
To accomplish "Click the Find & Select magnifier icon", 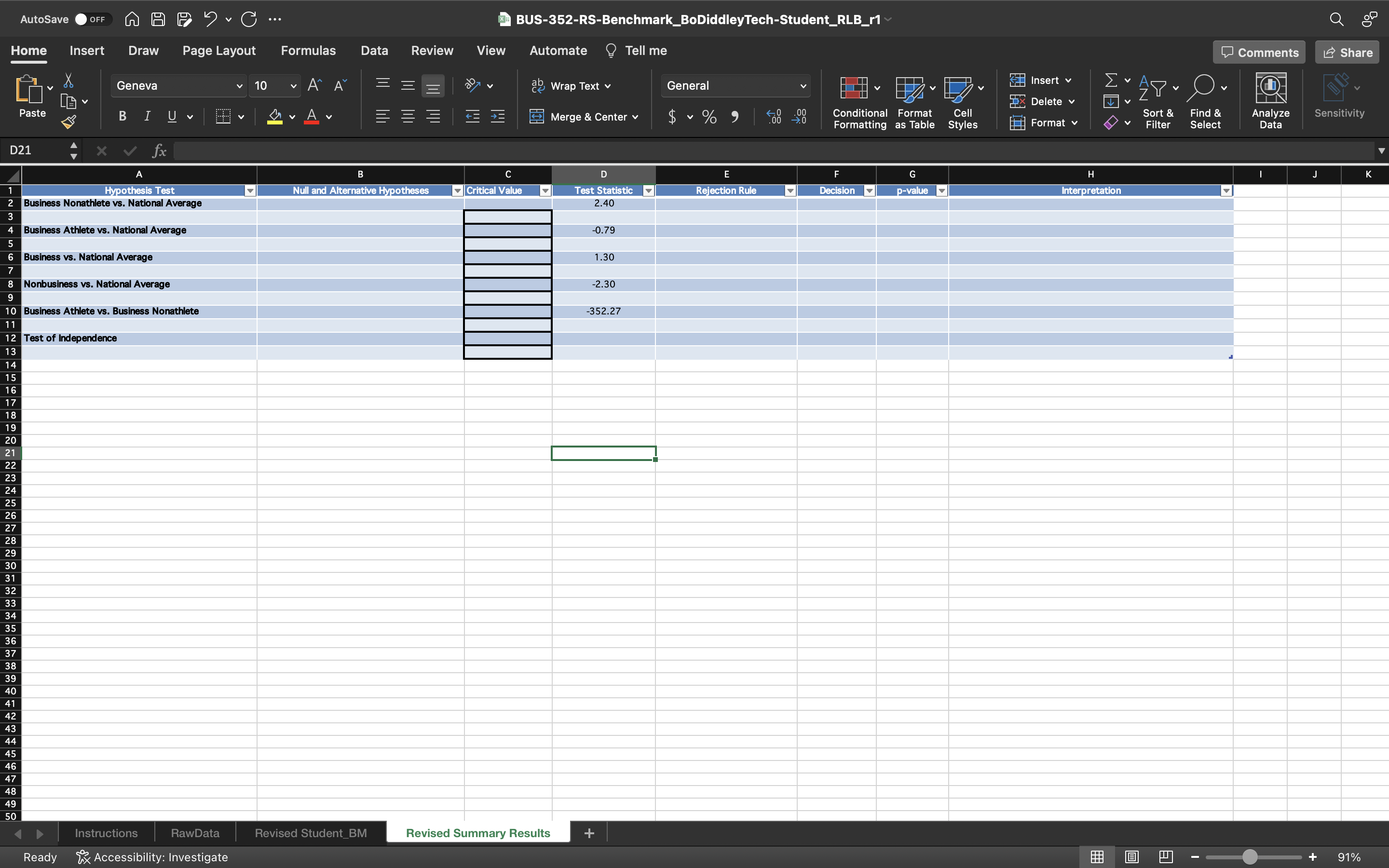I will point(1201,88).
